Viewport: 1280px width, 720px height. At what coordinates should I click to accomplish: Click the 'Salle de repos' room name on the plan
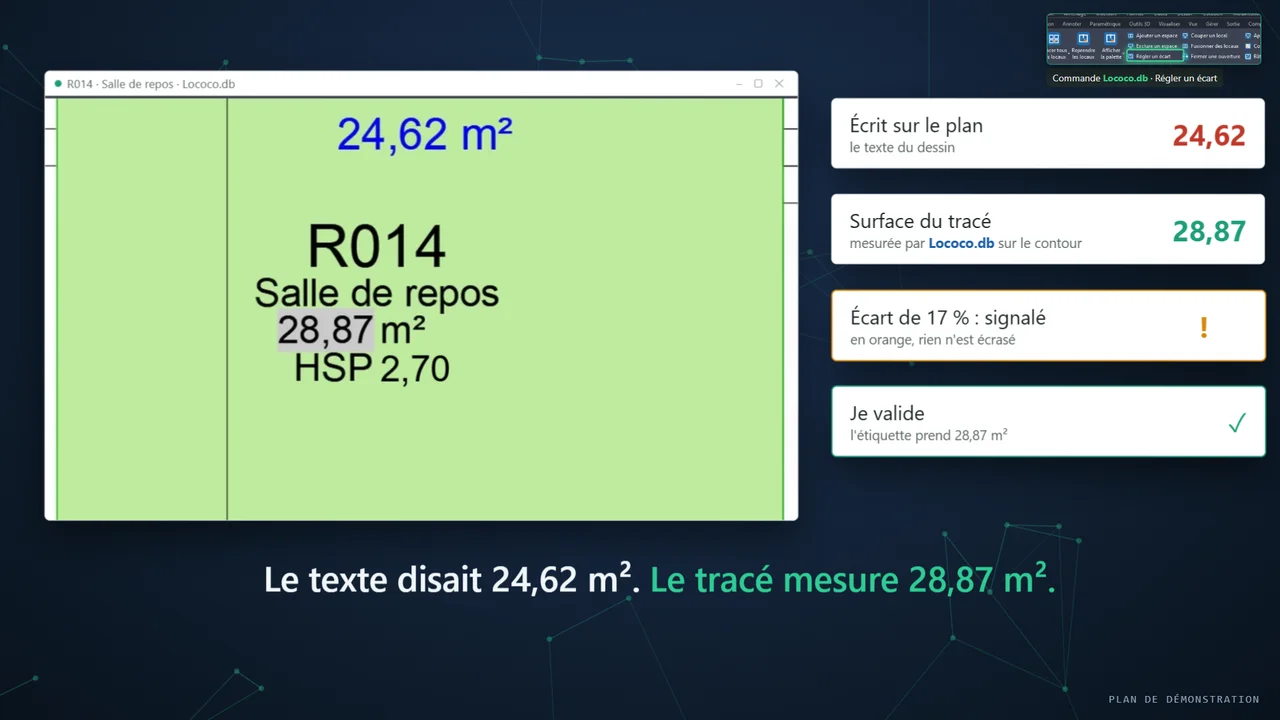click(376, 293)
